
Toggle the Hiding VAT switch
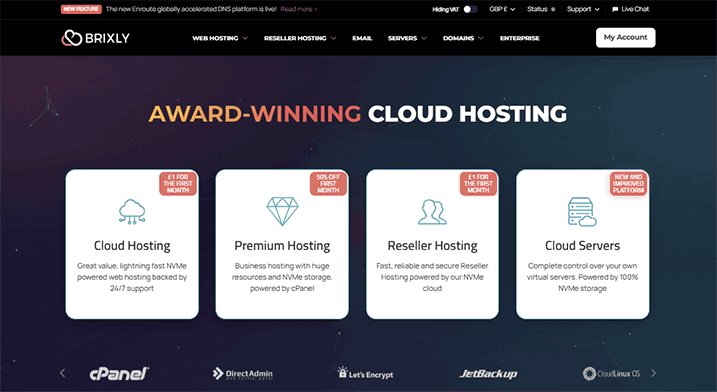(x=471, y=9)
